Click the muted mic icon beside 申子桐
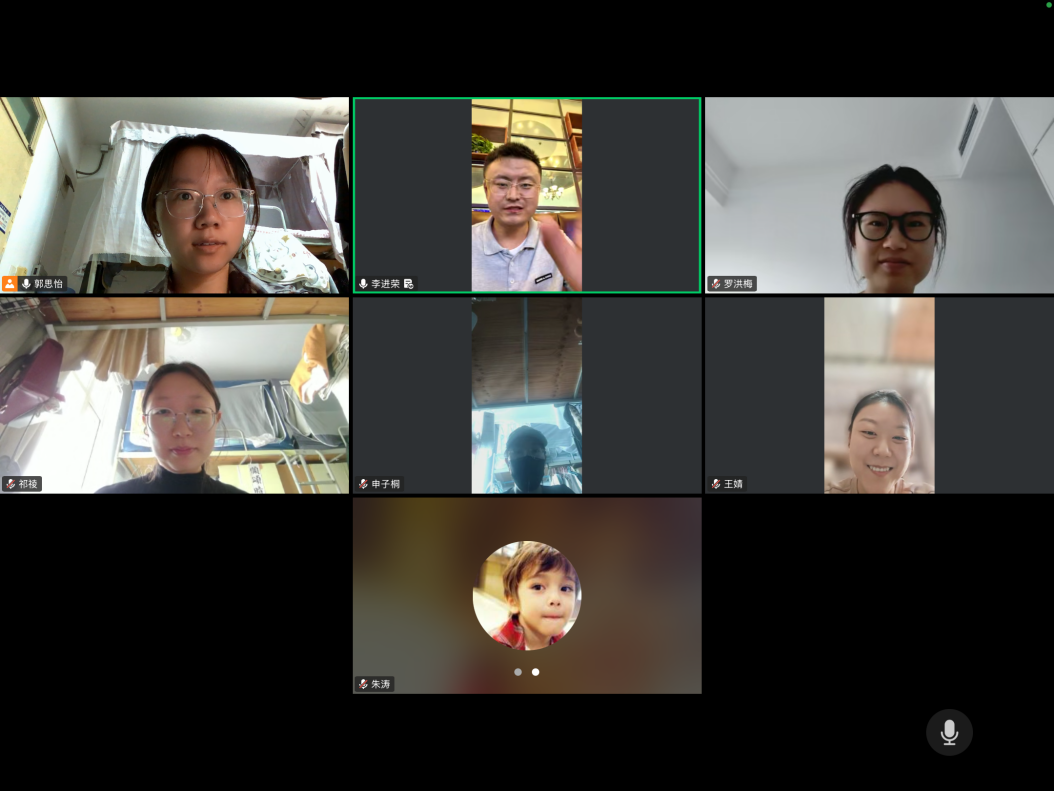This screenshot has height=791, width=1054. coord(363,484)
